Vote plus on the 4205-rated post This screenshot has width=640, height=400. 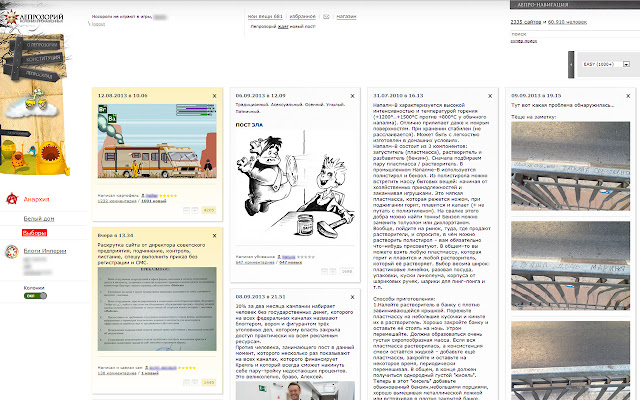pos(195,210)
